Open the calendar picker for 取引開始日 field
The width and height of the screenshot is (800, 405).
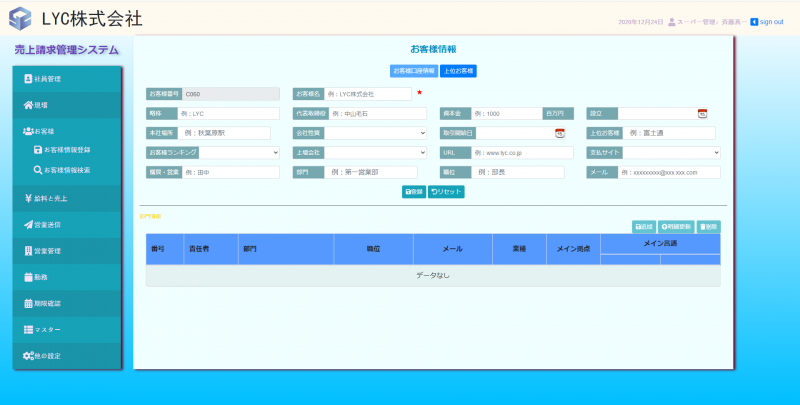pos(560,133)
